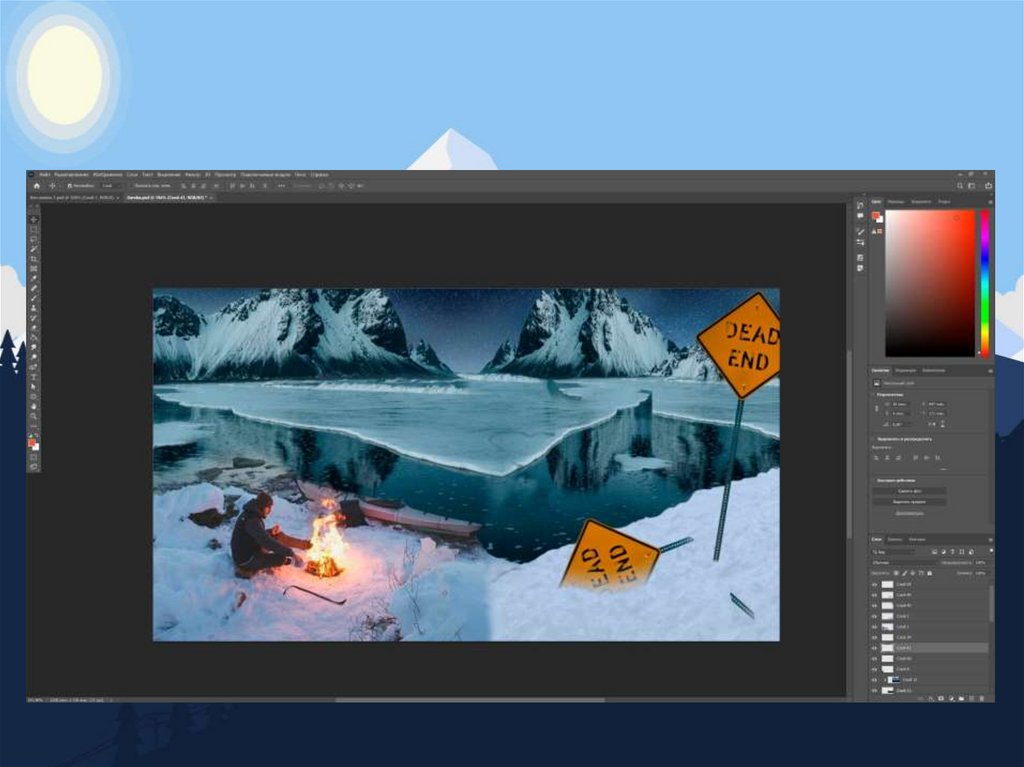Open the History collapsed panel icon

tap(860, 205)
